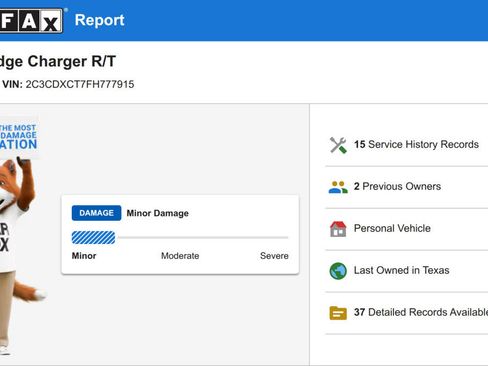Click the Moderate label on damage scale
This screenshot has height=366, width=488.
click(180, 256)
